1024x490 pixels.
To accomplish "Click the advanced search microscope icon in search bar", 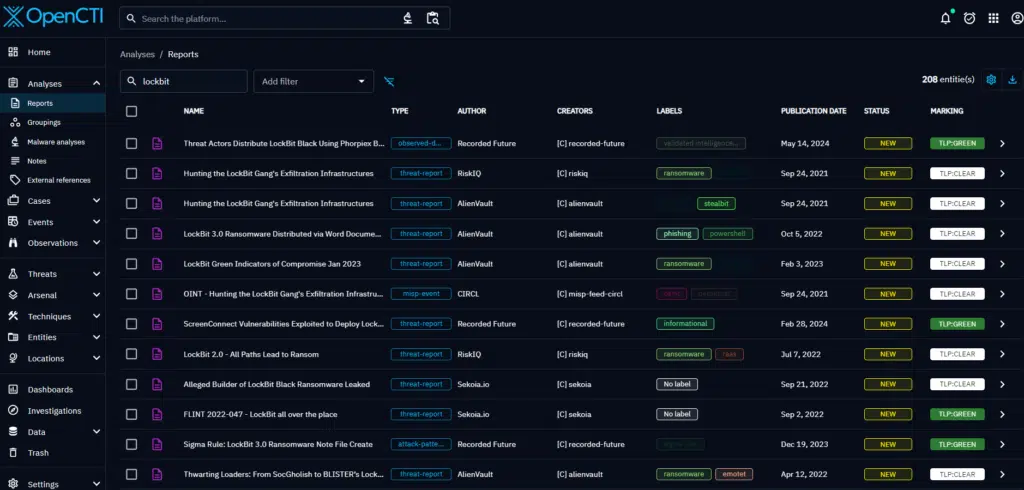I will click(408, 18).
